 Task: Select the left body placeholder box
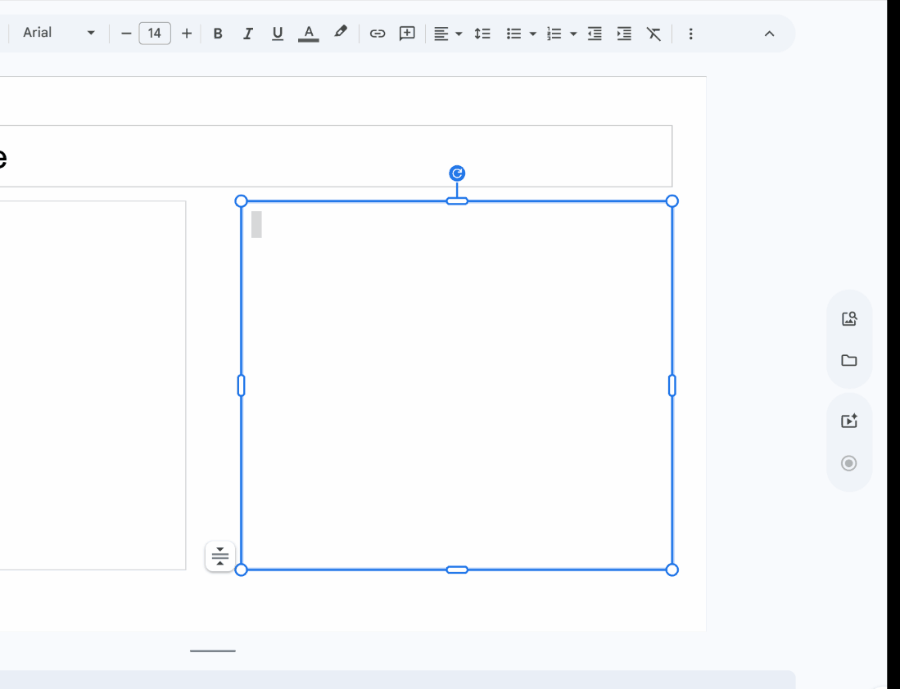click(x=93, y=385)
